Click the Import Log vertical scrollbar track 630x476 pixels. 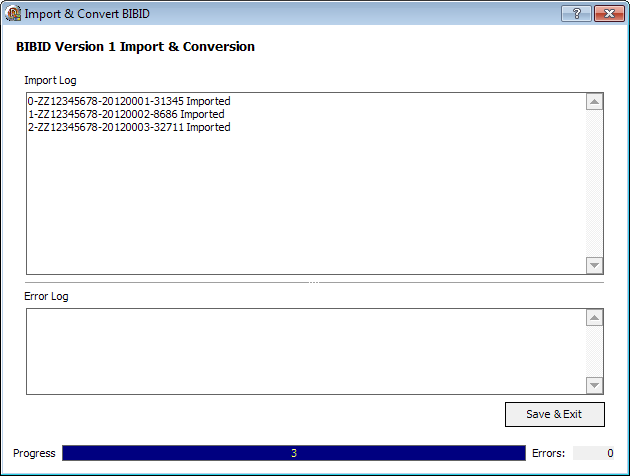click(595, 183)
